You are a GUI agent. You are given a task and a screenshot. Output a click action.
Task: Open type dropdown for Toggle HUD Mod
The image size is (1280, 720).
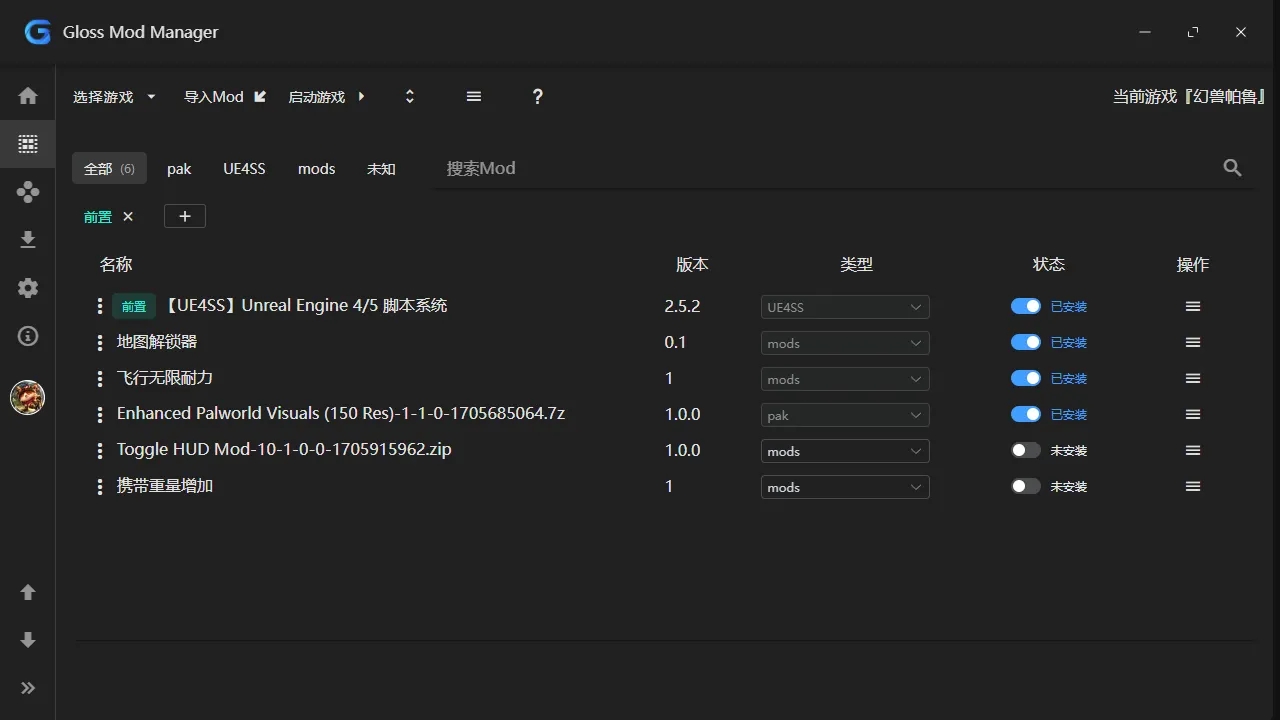point(845,451)
